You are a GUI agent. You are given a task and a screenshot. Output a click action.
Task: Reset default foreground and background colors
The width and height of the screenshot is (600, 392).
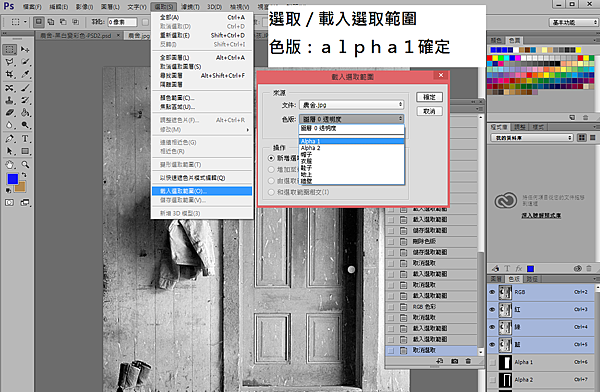(8, 190)
